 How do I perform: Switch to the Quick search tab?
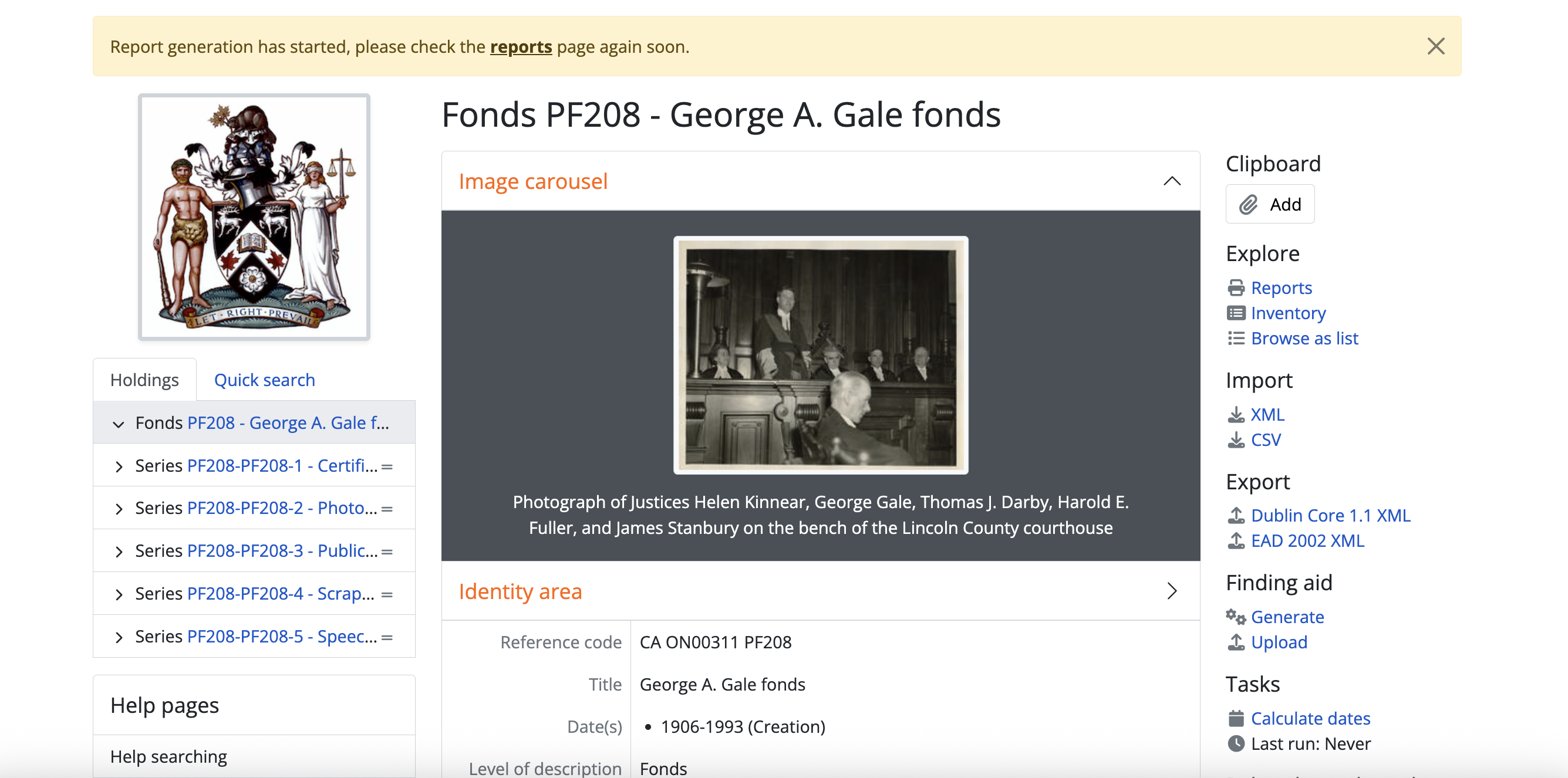tap(264, 380)
